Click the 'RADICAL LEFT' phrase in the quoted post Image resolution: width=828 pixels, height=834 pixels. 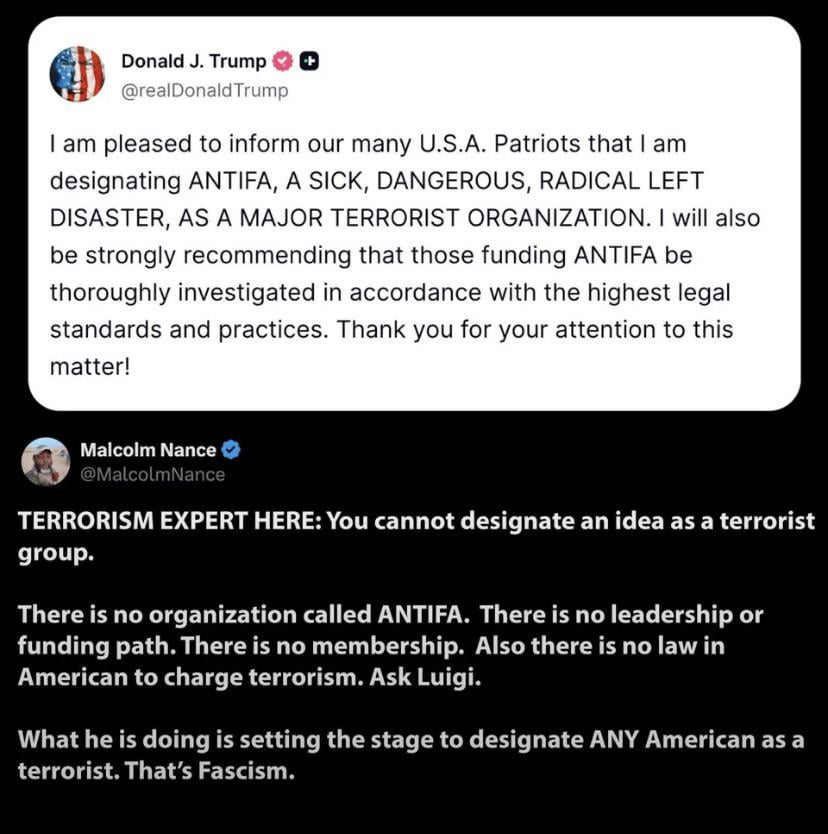pos(621,181)
